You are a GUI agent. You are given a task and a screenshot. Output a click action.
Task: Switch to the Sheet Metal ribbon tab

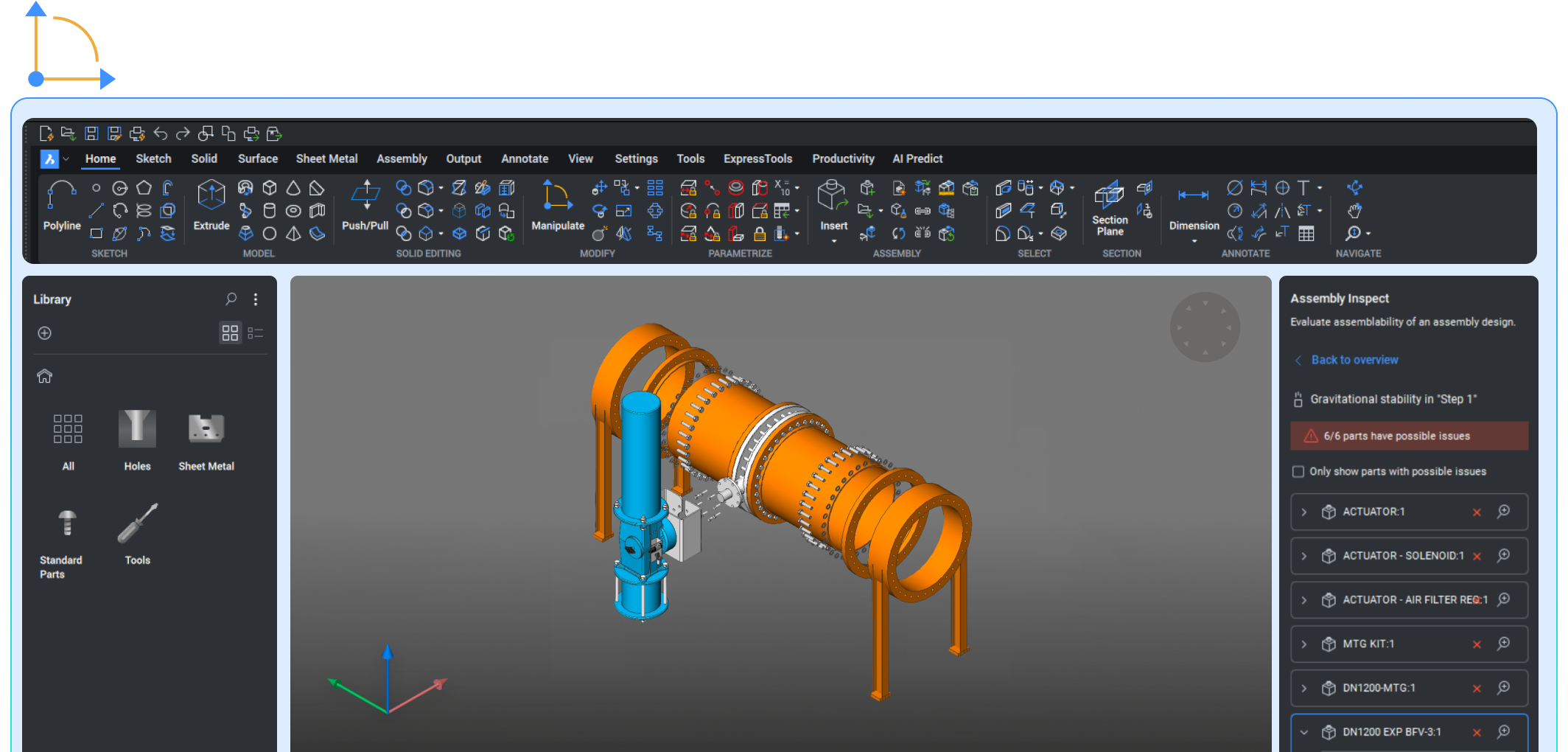[x=326, y=159]
